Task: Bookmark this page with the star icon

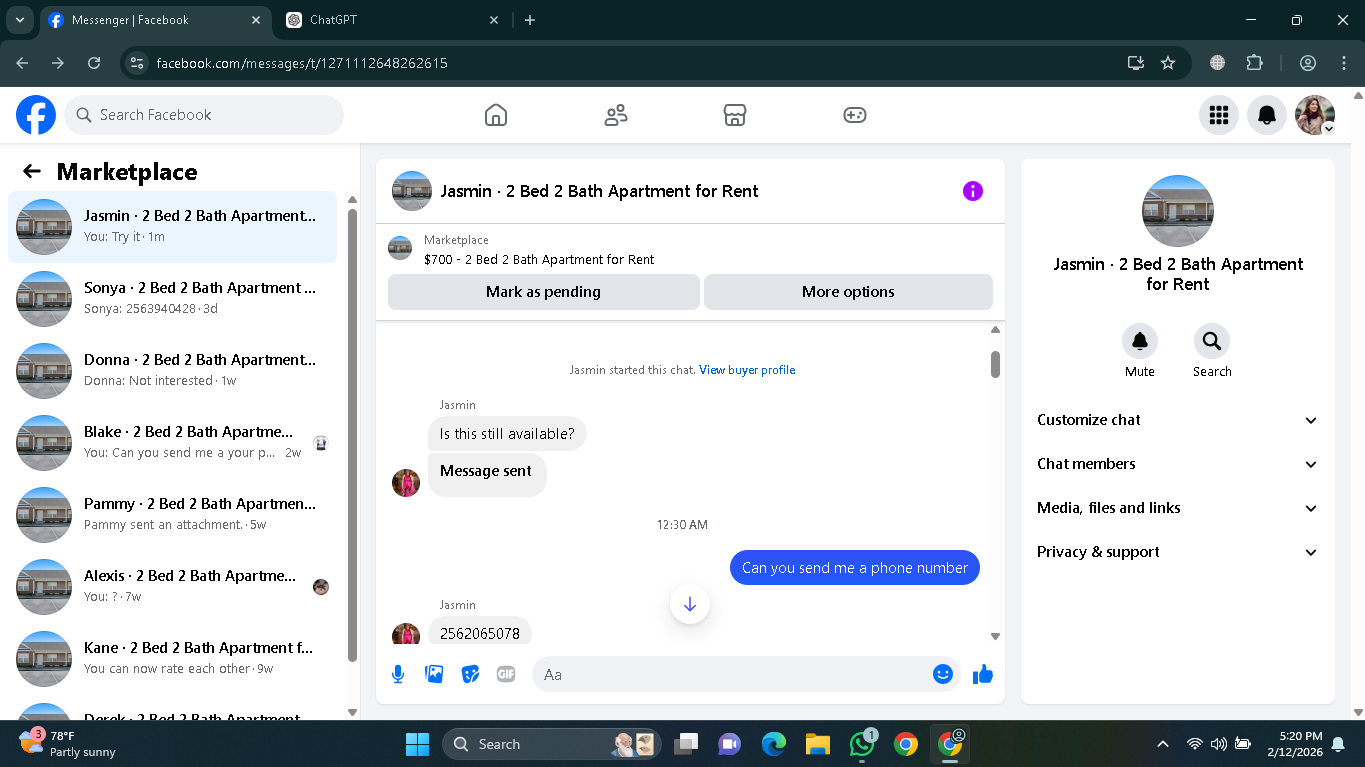Action: pos(1168,63)
